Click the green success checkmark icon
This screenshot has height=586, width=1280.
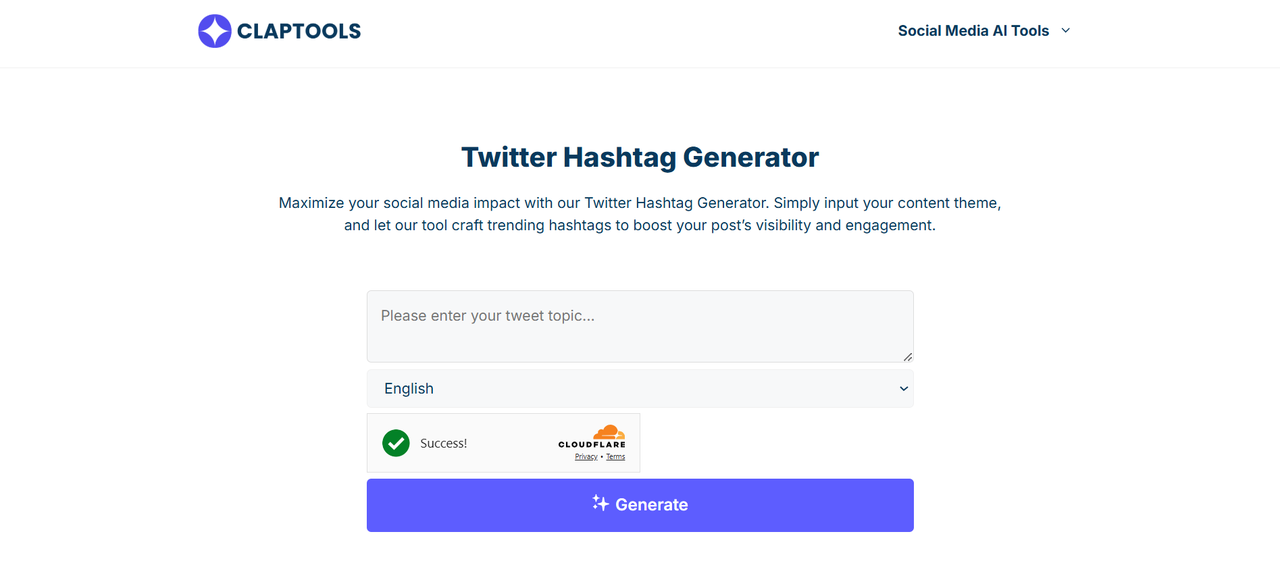tap(396, 443)
